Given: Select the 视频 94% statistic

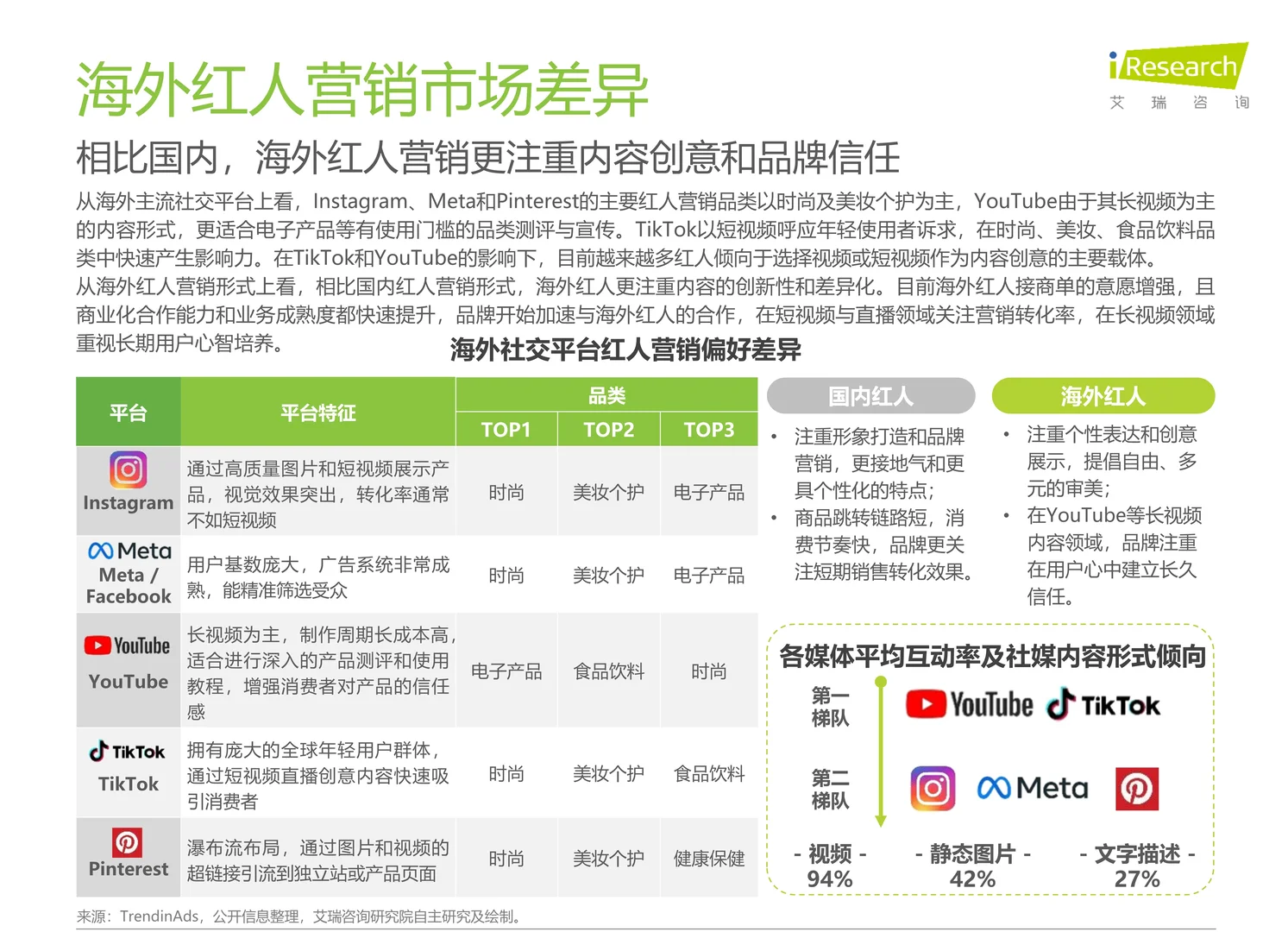Looking at the screenshot, I should (828, 866).
